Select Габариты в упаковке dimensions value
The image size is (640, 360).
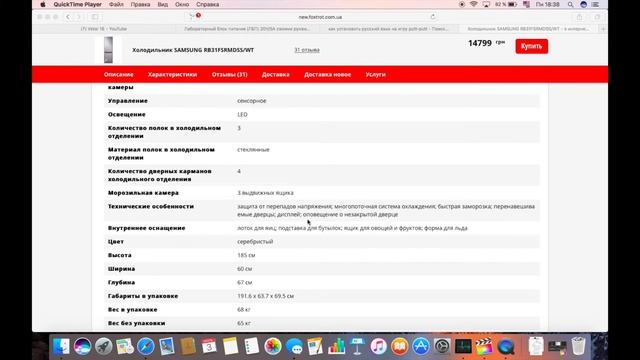point(266,296)
